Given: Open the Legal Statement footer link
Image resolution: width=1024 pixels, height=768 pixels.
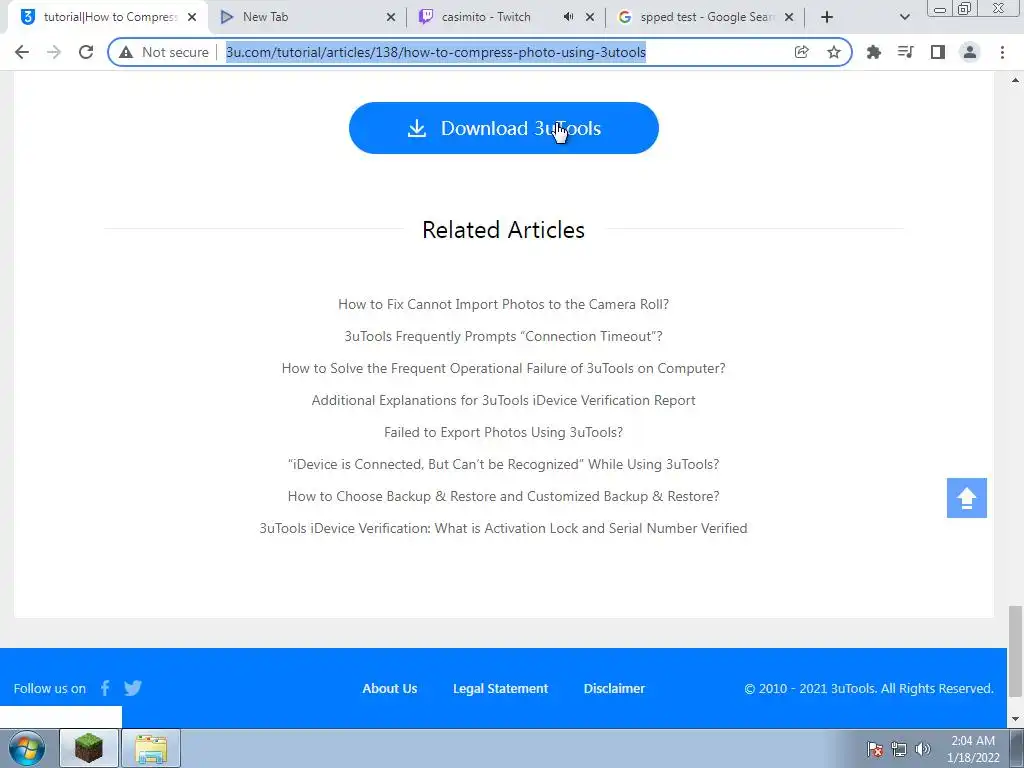Looking at the screenshot, I should point(500,688).
